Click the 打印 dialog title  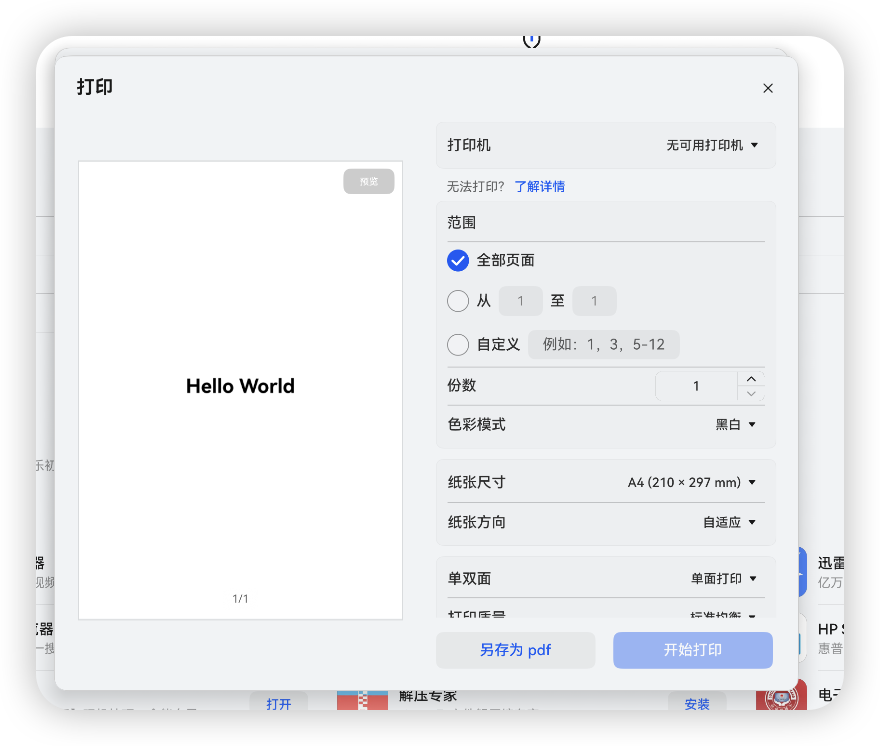tap(95, 87)
